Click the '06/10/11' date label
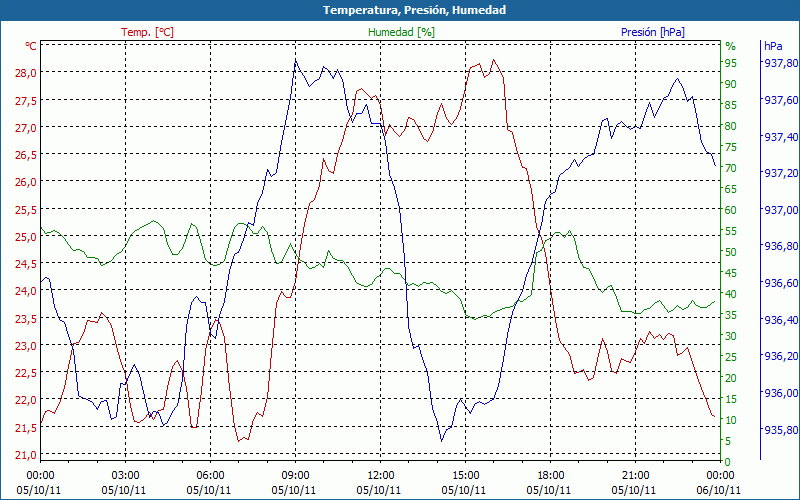Screen dimensions: 800x500 pos(718,490)
